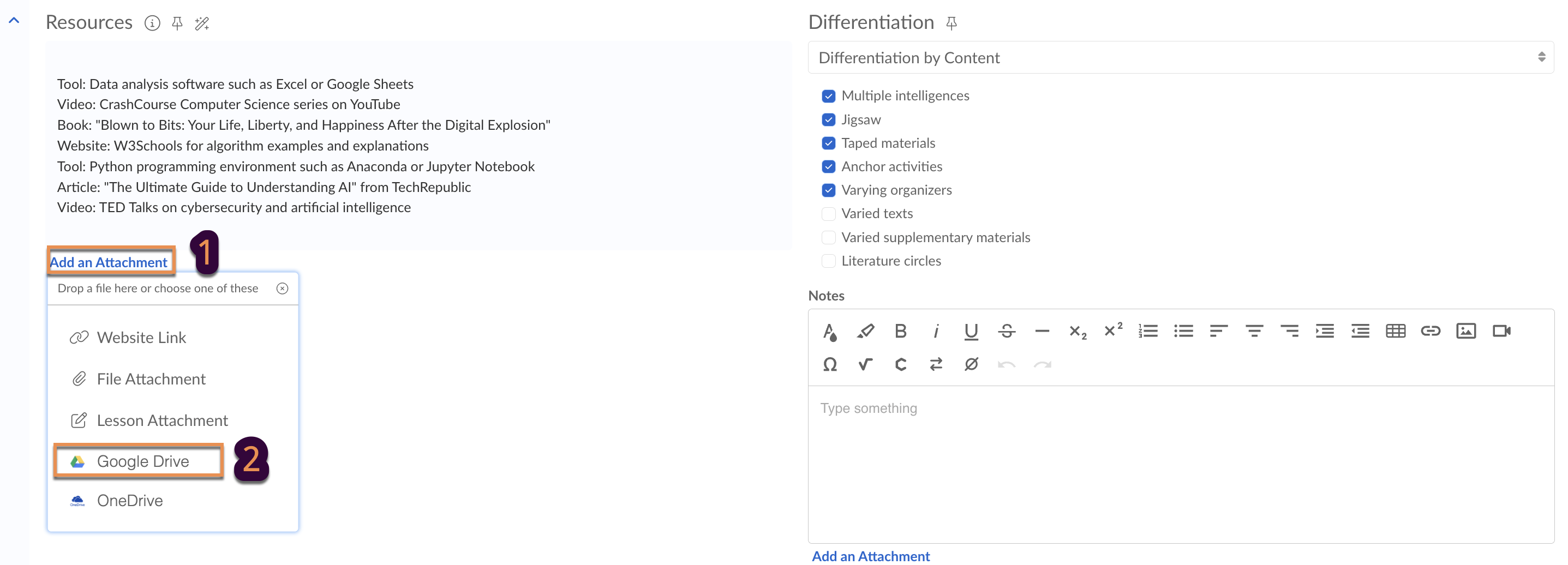
Task: Insert a table in Notes editor
Action: pos(1395,331)
